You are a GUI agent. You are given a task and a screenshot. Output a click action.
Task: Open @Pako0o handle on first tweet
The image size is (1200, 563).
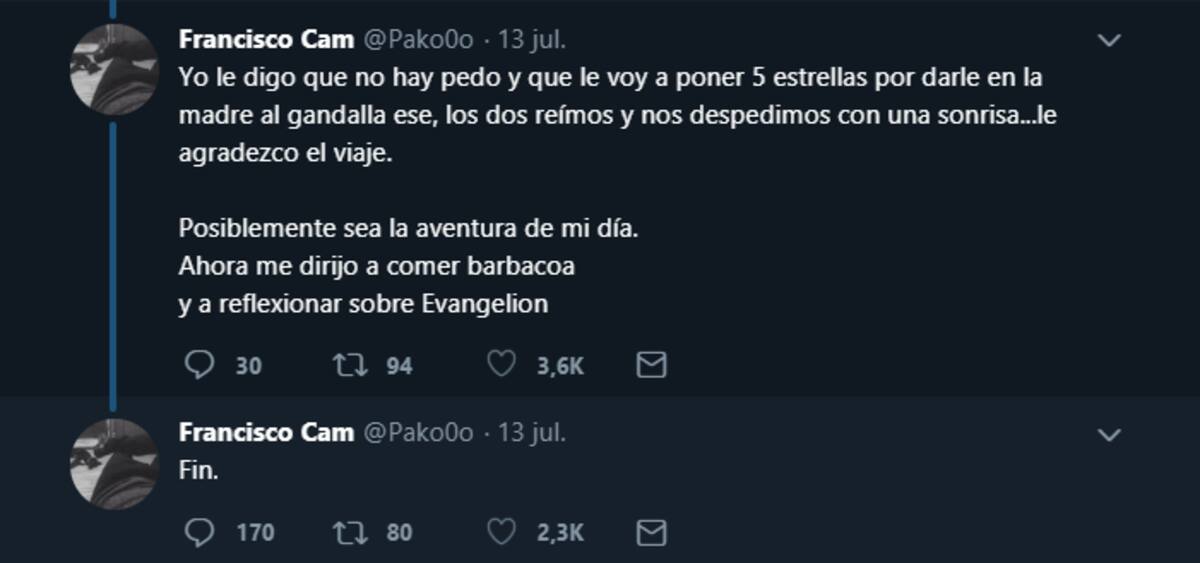click(417, 41)
